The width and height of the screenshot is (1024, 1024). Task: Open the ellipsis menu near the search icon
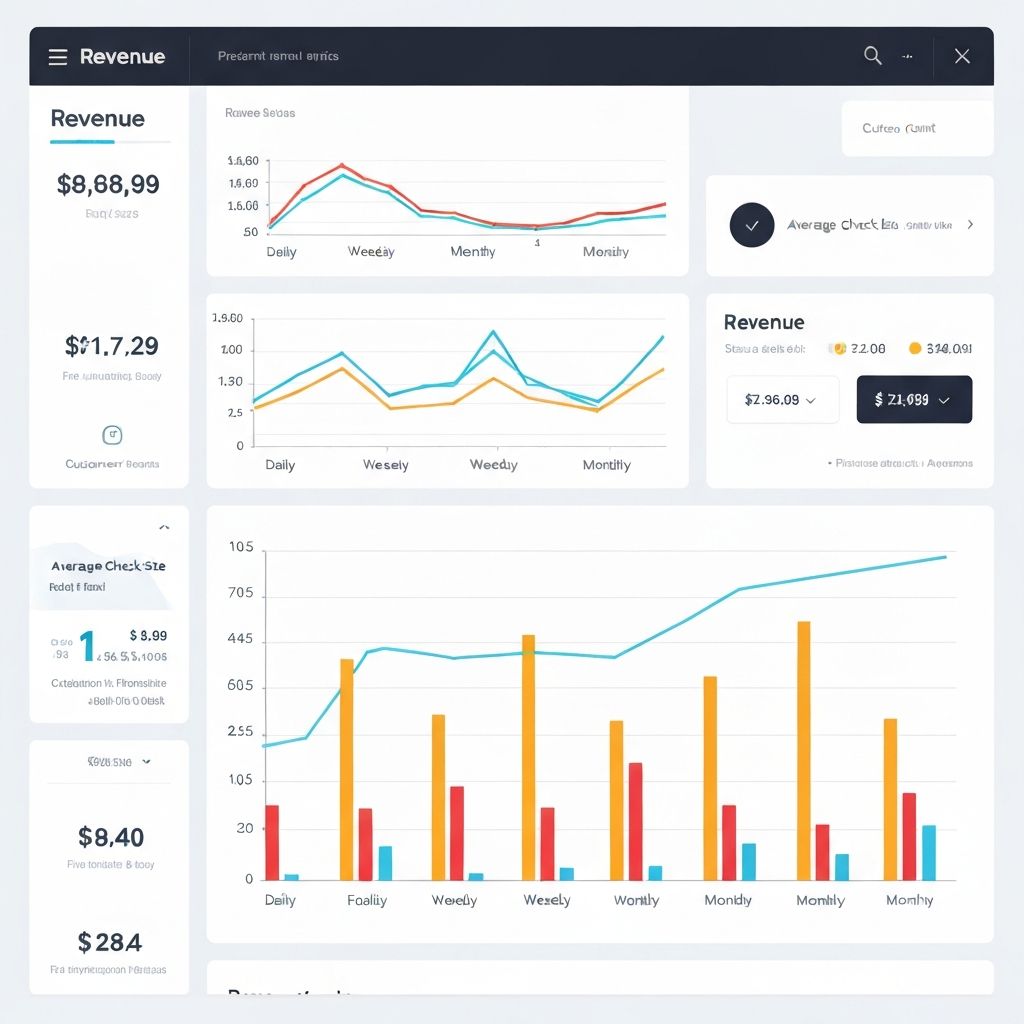coord(908,56)
